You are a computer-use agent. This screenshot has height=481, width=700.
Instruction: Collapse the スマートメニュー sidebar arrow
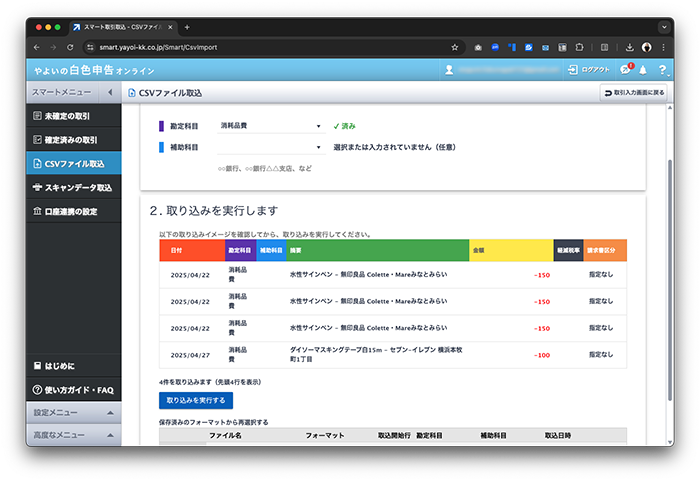click(110, 92)
